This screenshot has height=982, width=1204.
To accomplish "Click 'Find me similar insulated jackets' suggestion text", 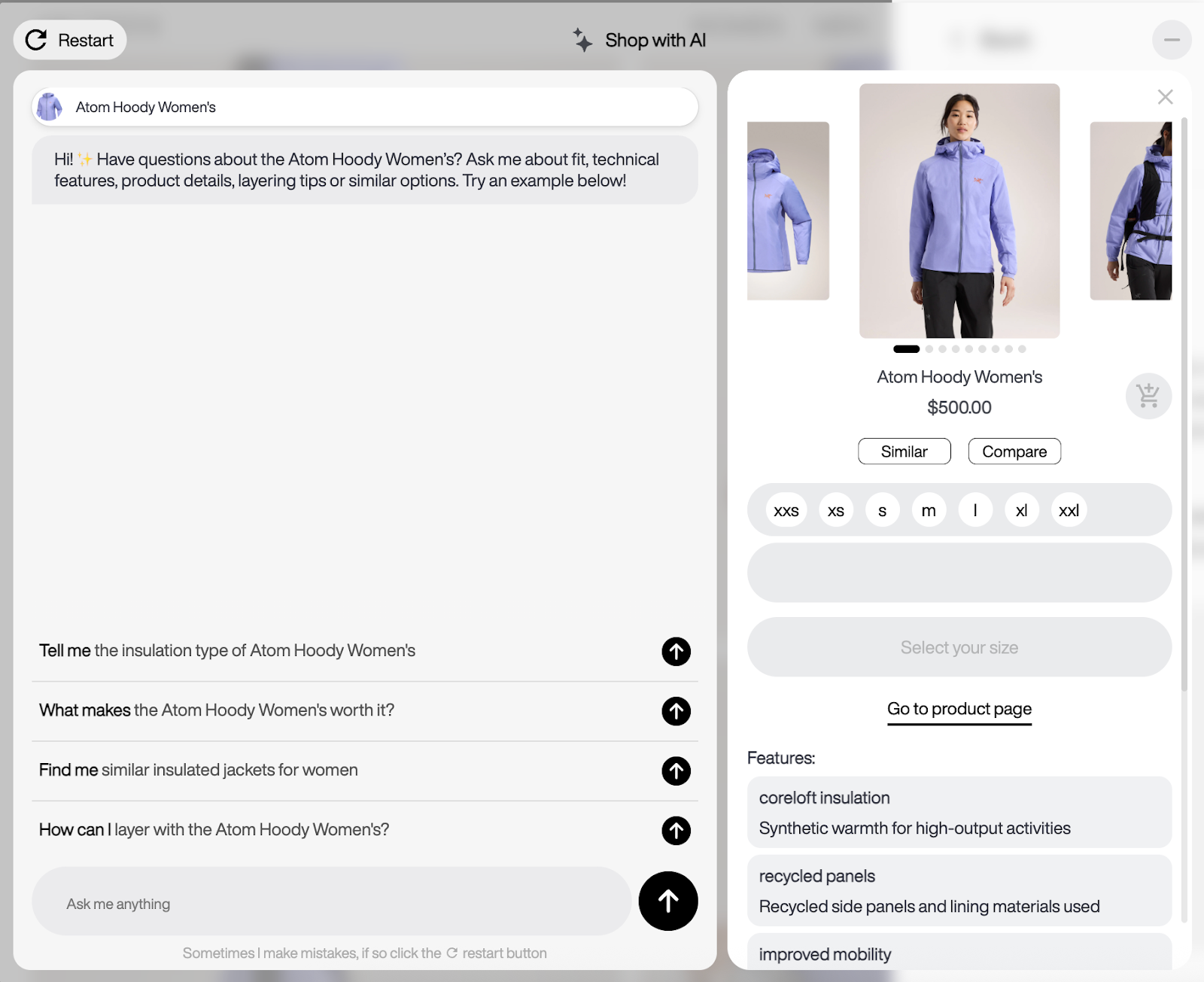I will coord(199,771).
